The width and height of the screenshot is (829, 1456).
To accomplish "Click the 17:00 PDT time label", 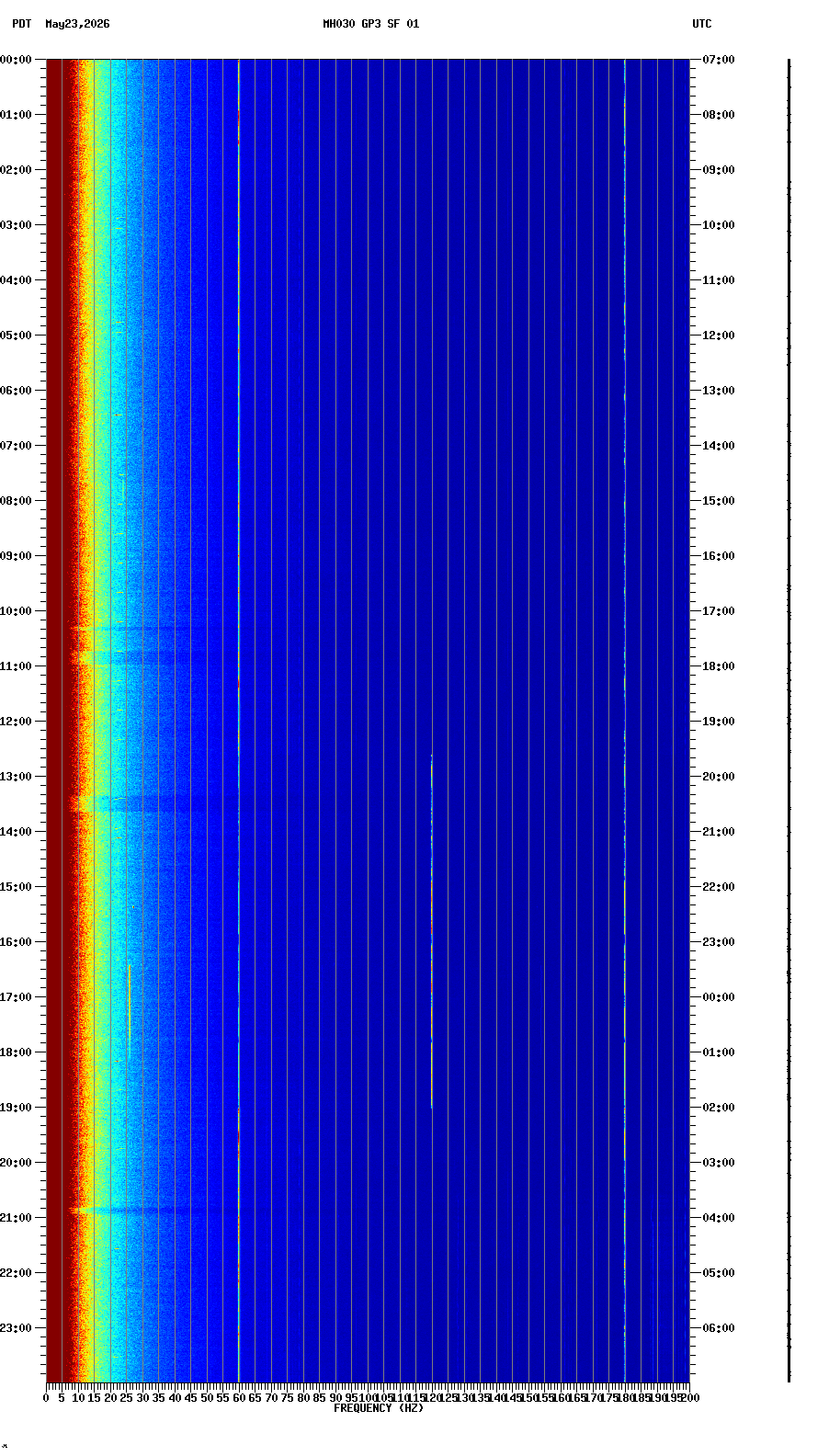I will tap(16, 997).
